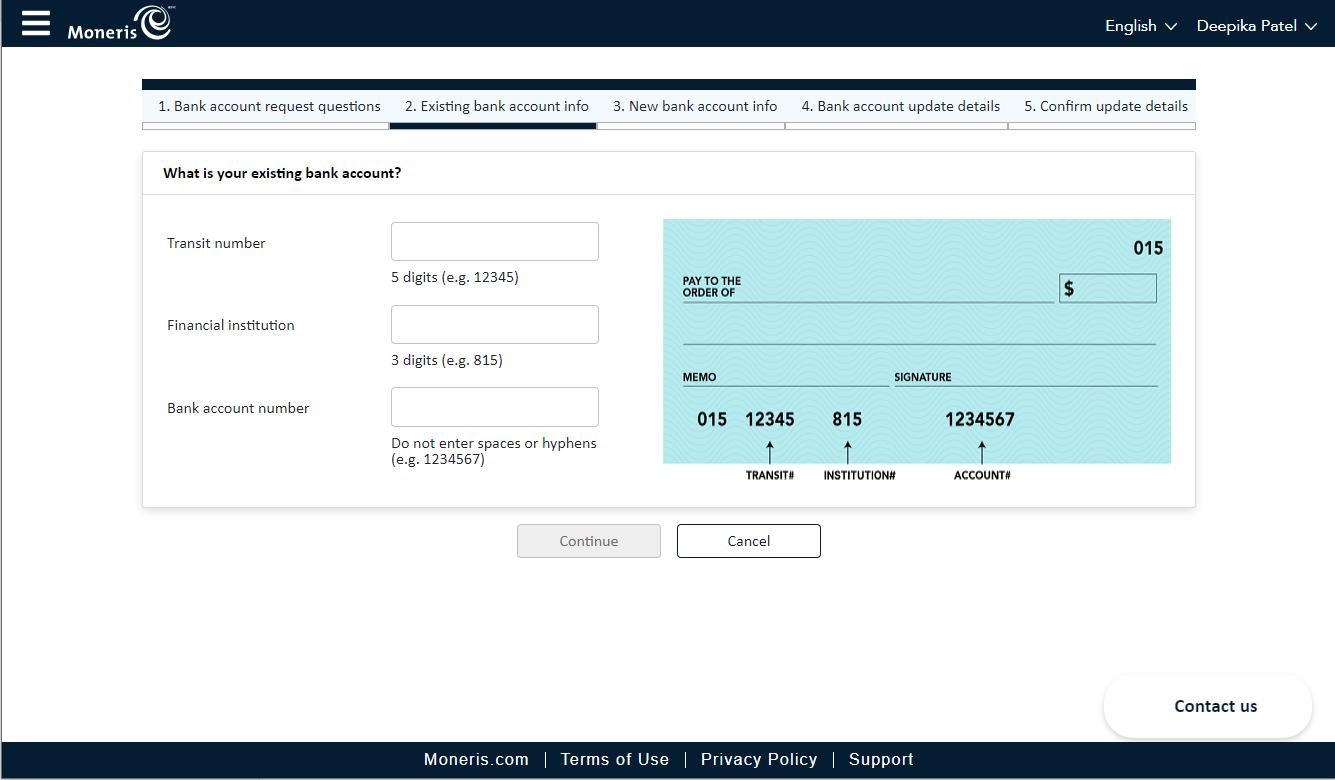Click the Moneris logo
This screenshot has width=1335, height=780.
click(x=119, y=24)
